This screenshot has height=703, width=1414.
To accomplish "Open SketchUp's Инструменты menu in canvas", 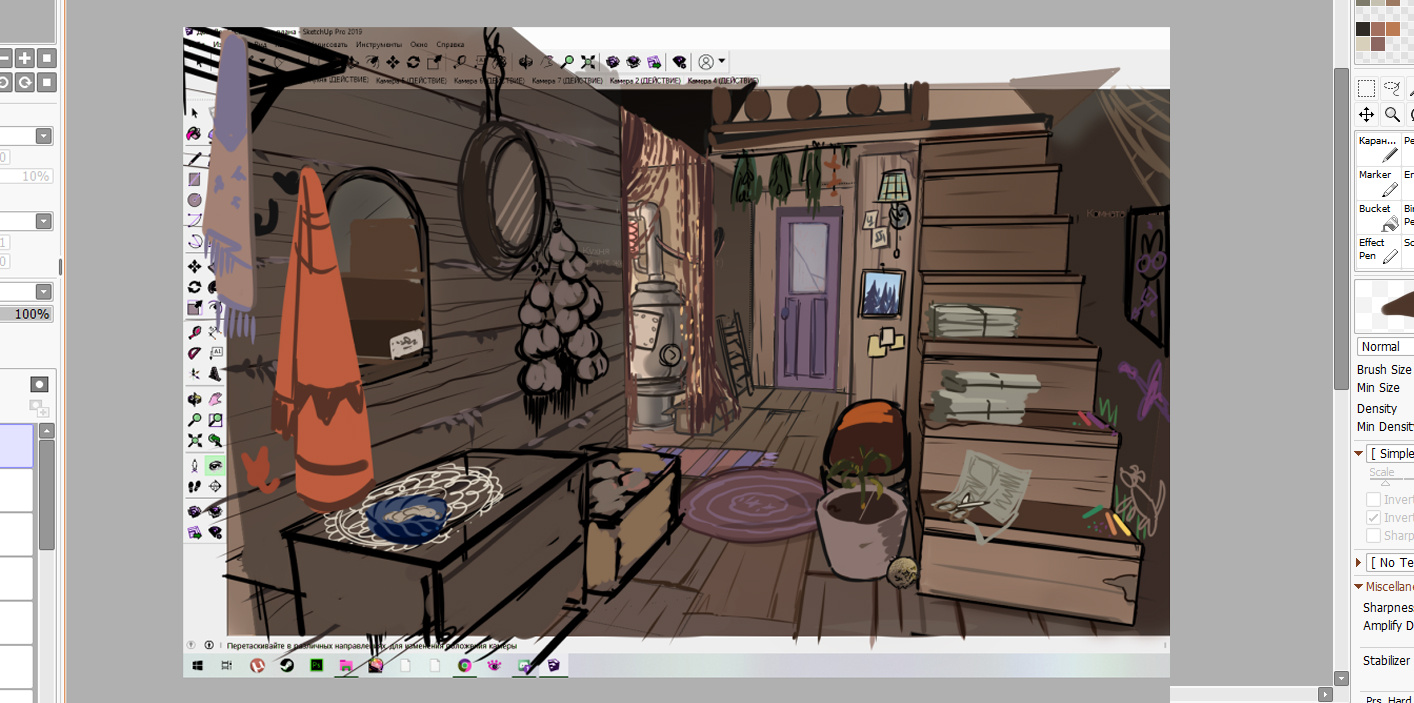I will [378, 44].
